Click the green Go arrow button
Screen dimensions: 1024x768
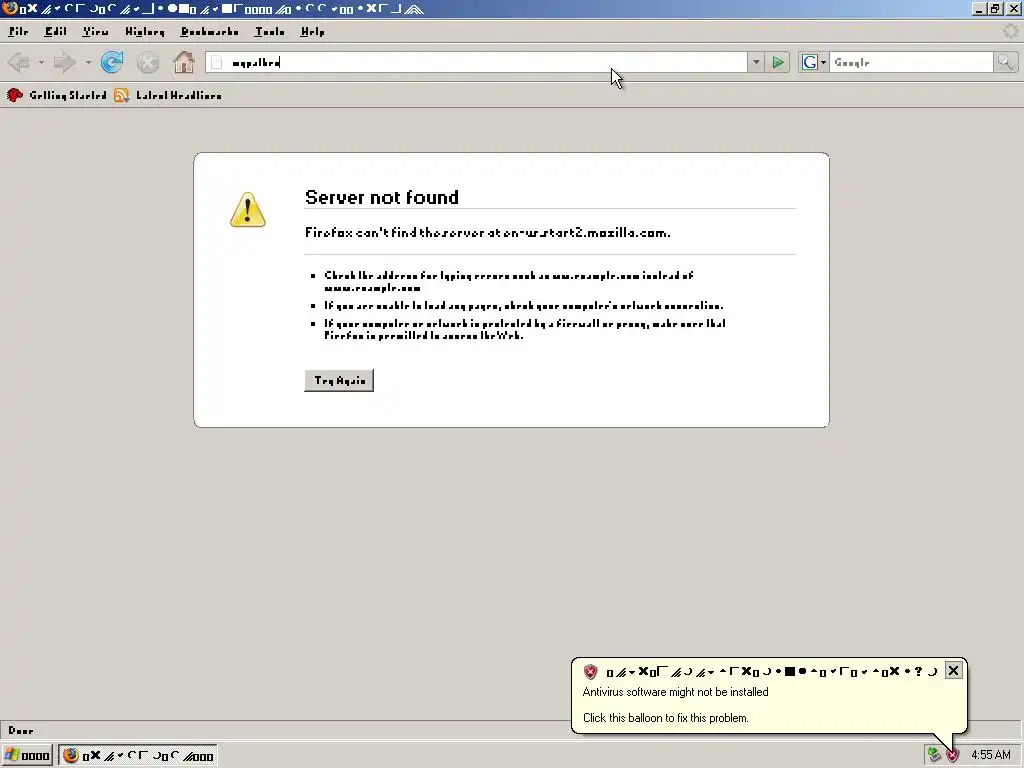coord(777,62)
